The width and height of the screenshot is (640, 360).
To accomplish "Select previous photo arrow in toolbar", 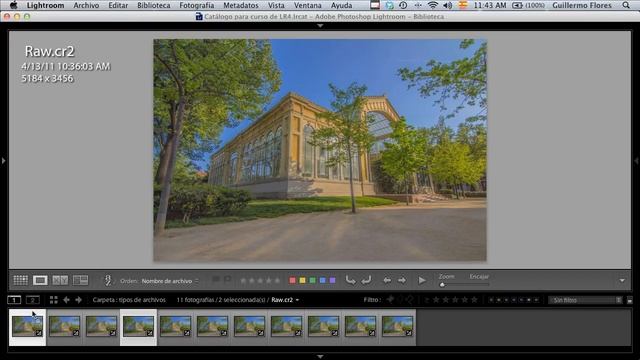I will [x=387, y=280].
